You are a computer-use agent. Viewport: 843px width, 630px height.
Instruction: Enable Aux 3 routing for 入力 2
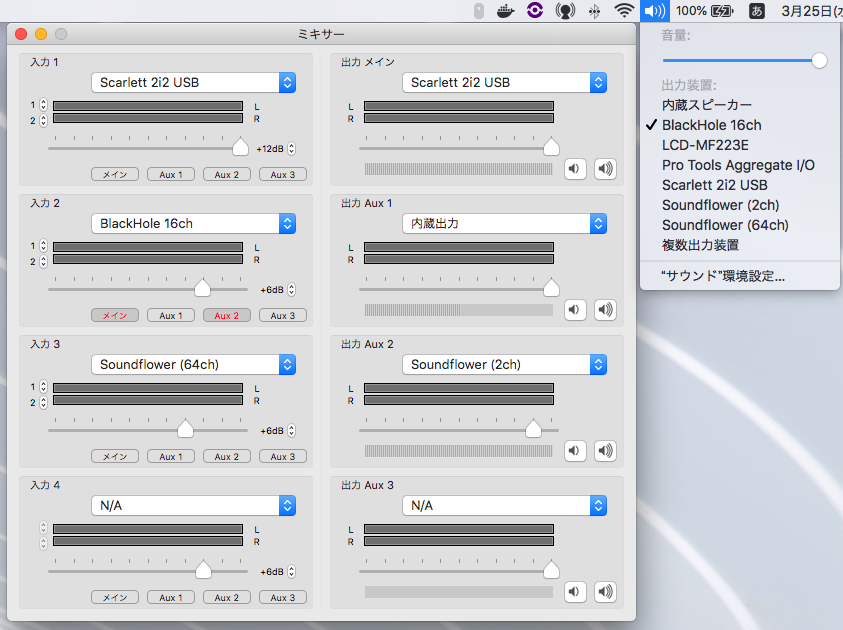coord(283,316)
